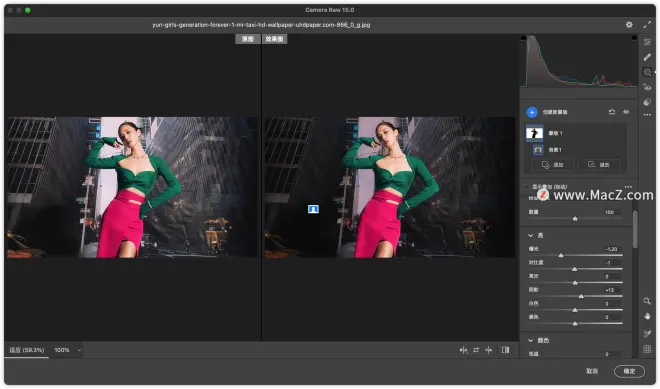
Task: Switch to the After view tab
Action: [x=274, y=39]
